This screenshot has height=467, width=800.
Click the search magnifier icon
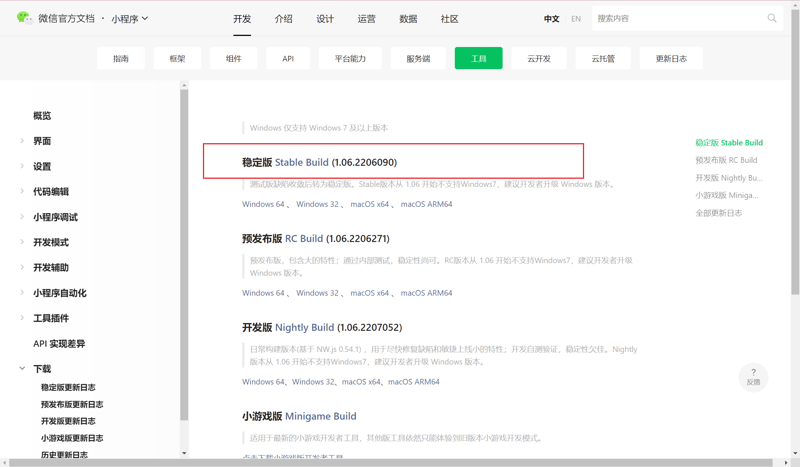(772, 18)
